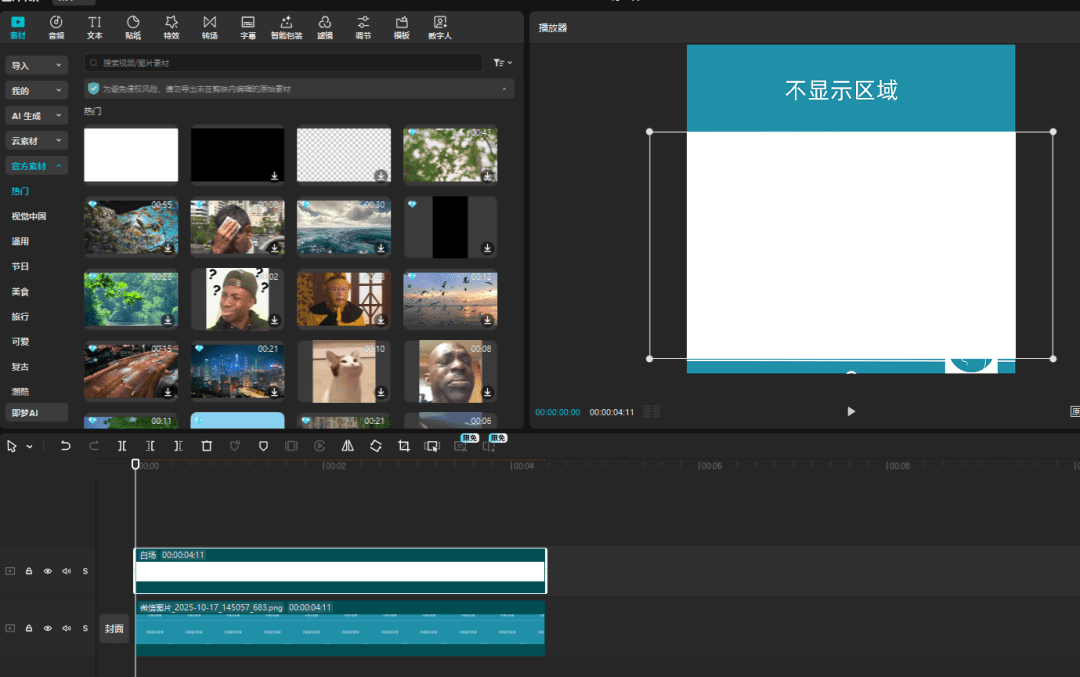Click the rotate icon in timeline toolbar
The width and height of the screenshot is (1080, 677).
[x=376, y=446]
